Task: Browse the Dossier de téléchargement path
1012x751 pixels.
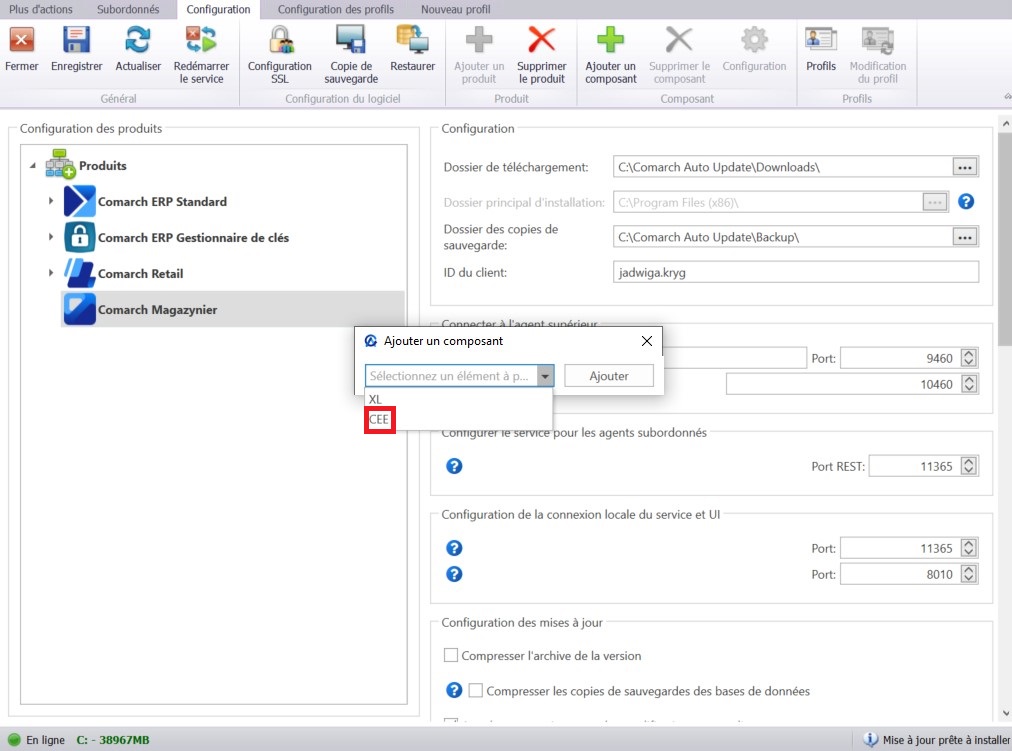Action: [x=965, y=167]
